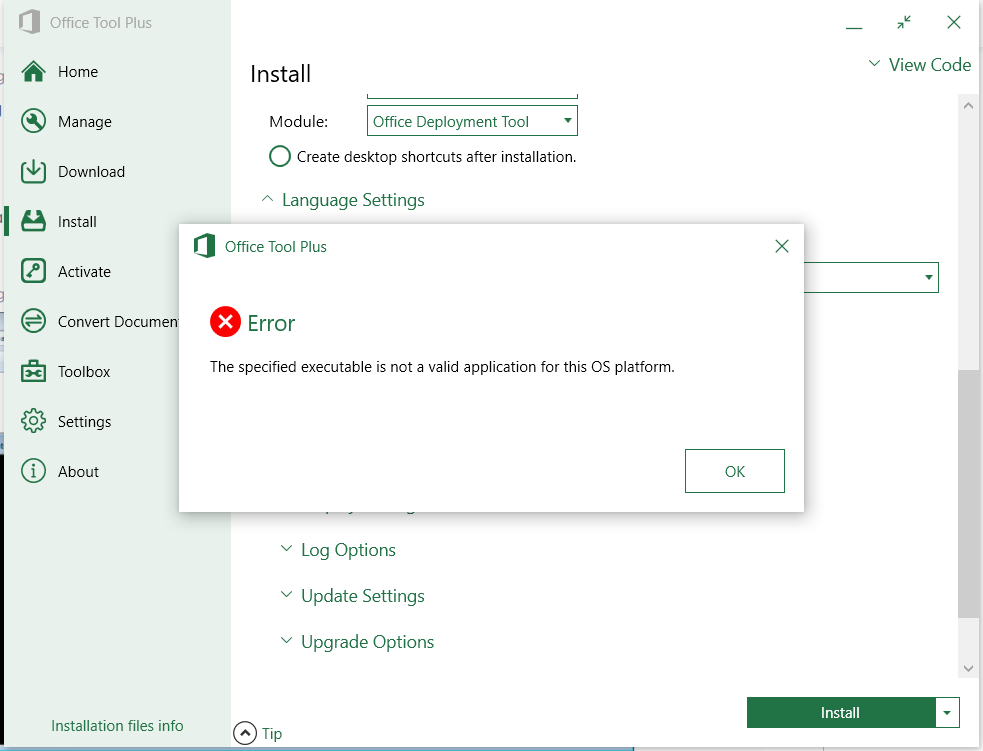Click the Toolbox briefcase icon
The height and width of the screenshot is (751, 983).
tap(33, 371)
